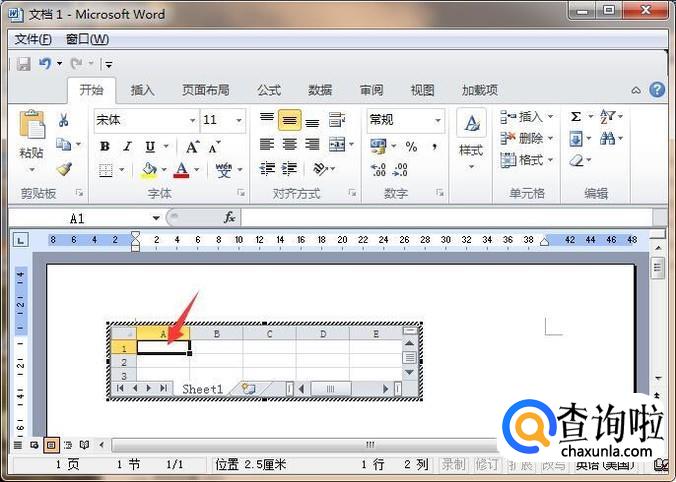Apply accounting number format

click(378, 147)
